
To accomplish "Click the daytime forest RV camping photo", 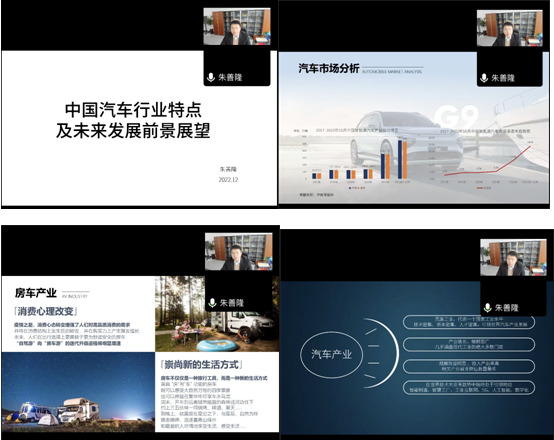I will (217, 314).
